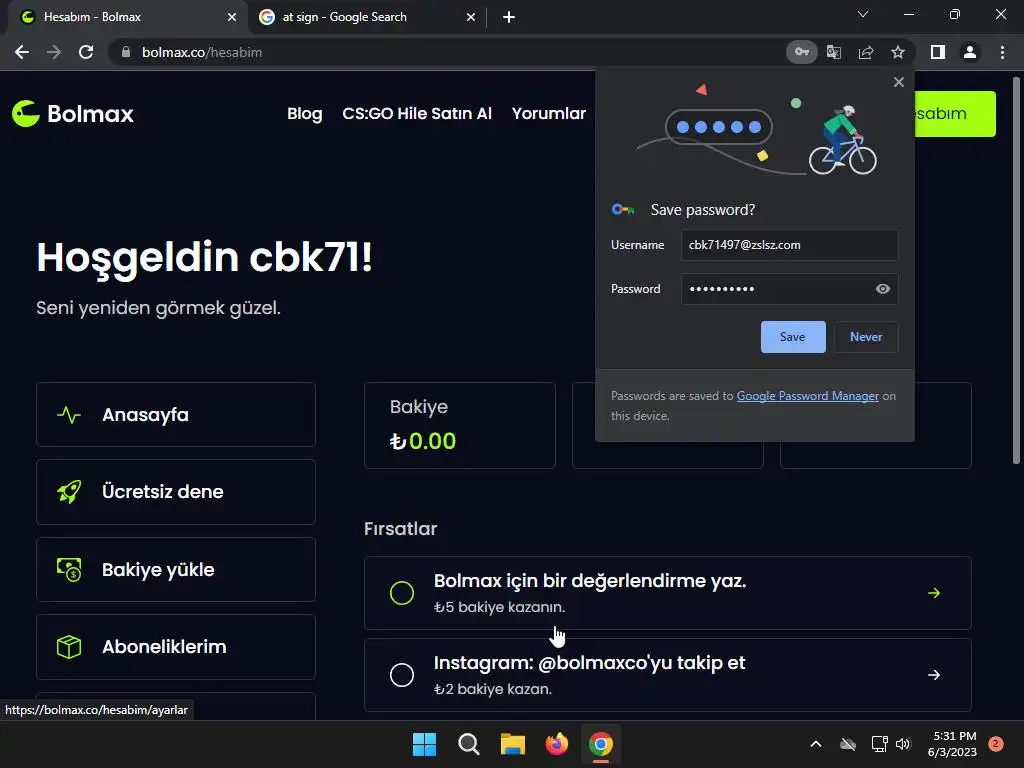Open the Chrome three-dot menu
Screen dimensions: 1024x768
pyautogui.click(x=1002, y=52)
